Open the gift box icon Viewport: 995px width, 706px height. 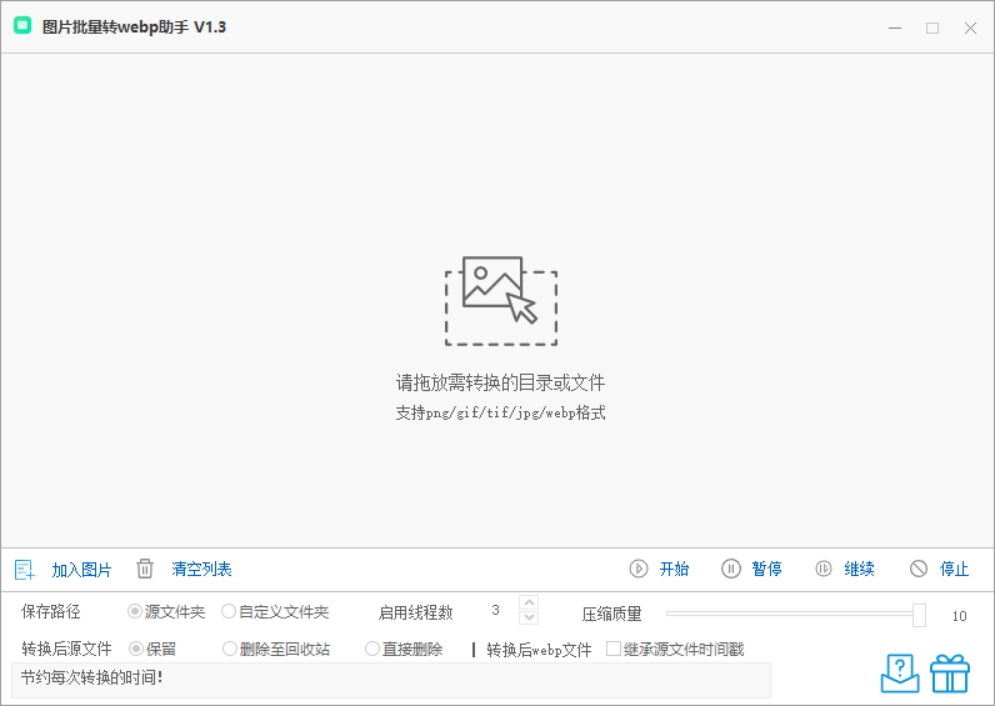[950, 674]
